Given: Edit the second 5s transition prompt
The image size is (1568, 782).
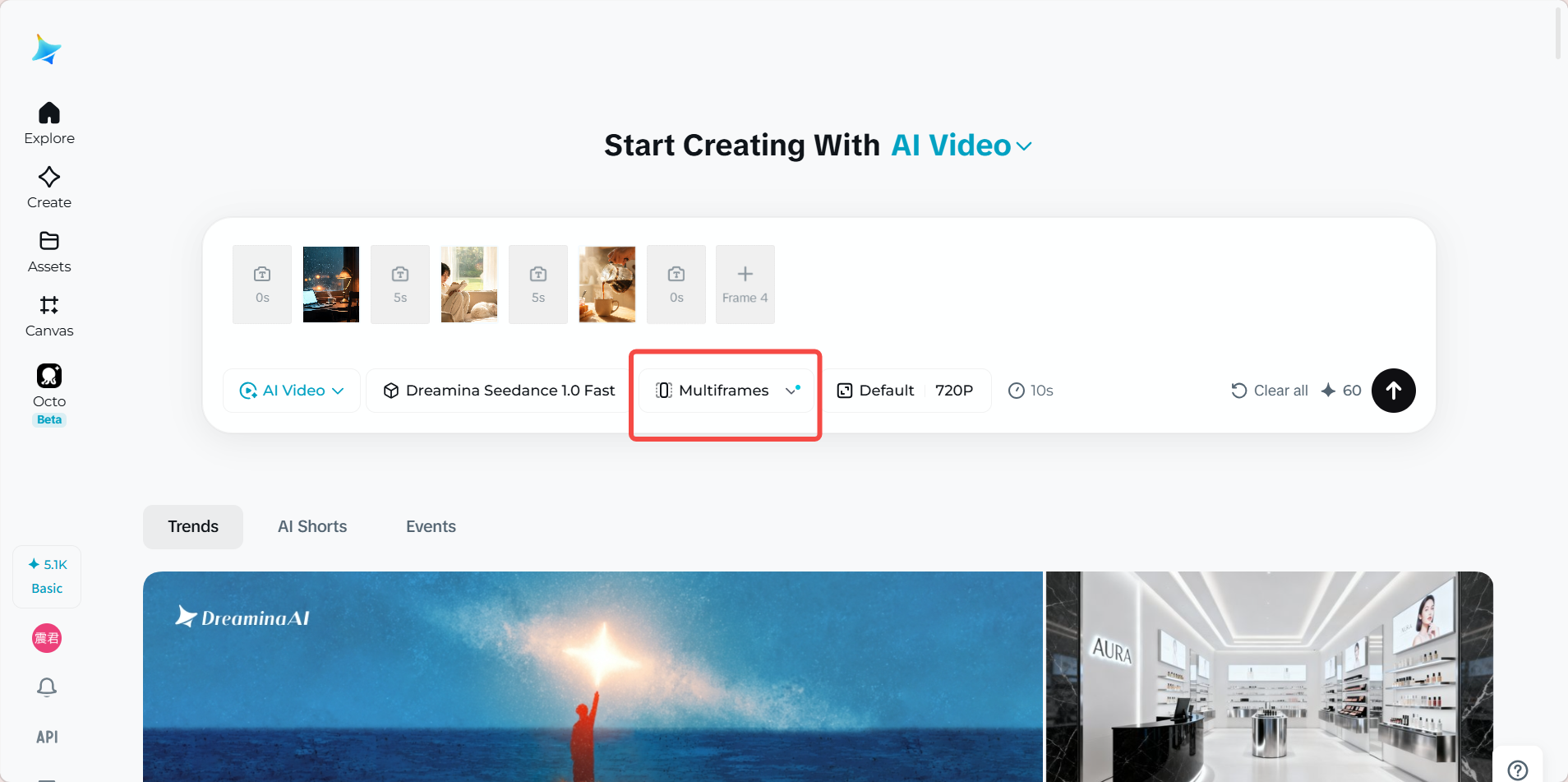Looking at the screenshot, I should (538, 285).
